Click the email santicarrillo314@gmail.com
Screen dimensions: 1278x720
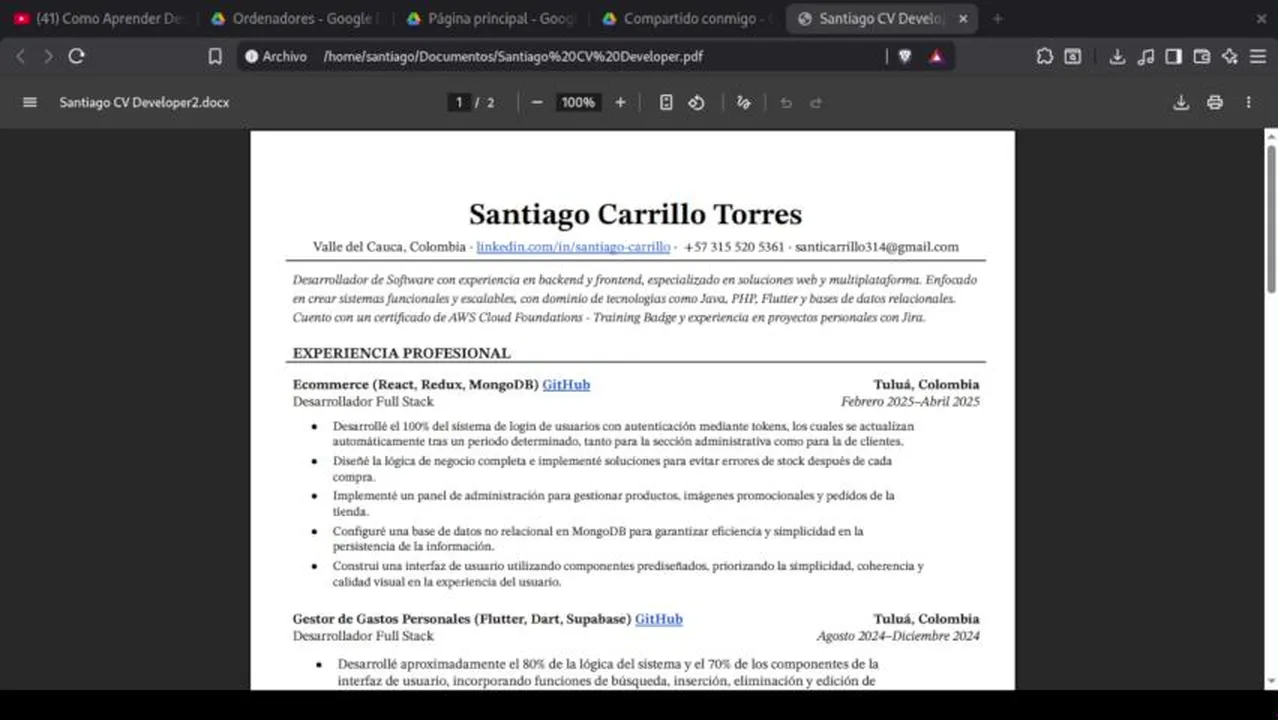tap(877, 247)
